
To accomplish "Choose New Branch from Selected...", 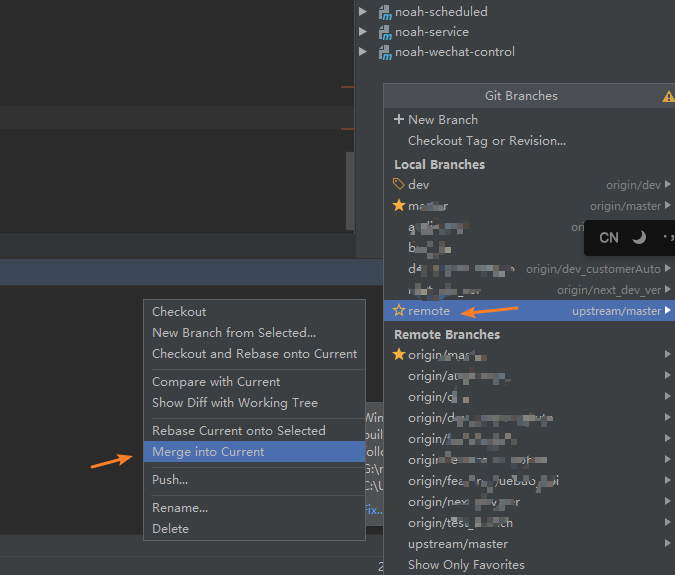I will 254,333.
